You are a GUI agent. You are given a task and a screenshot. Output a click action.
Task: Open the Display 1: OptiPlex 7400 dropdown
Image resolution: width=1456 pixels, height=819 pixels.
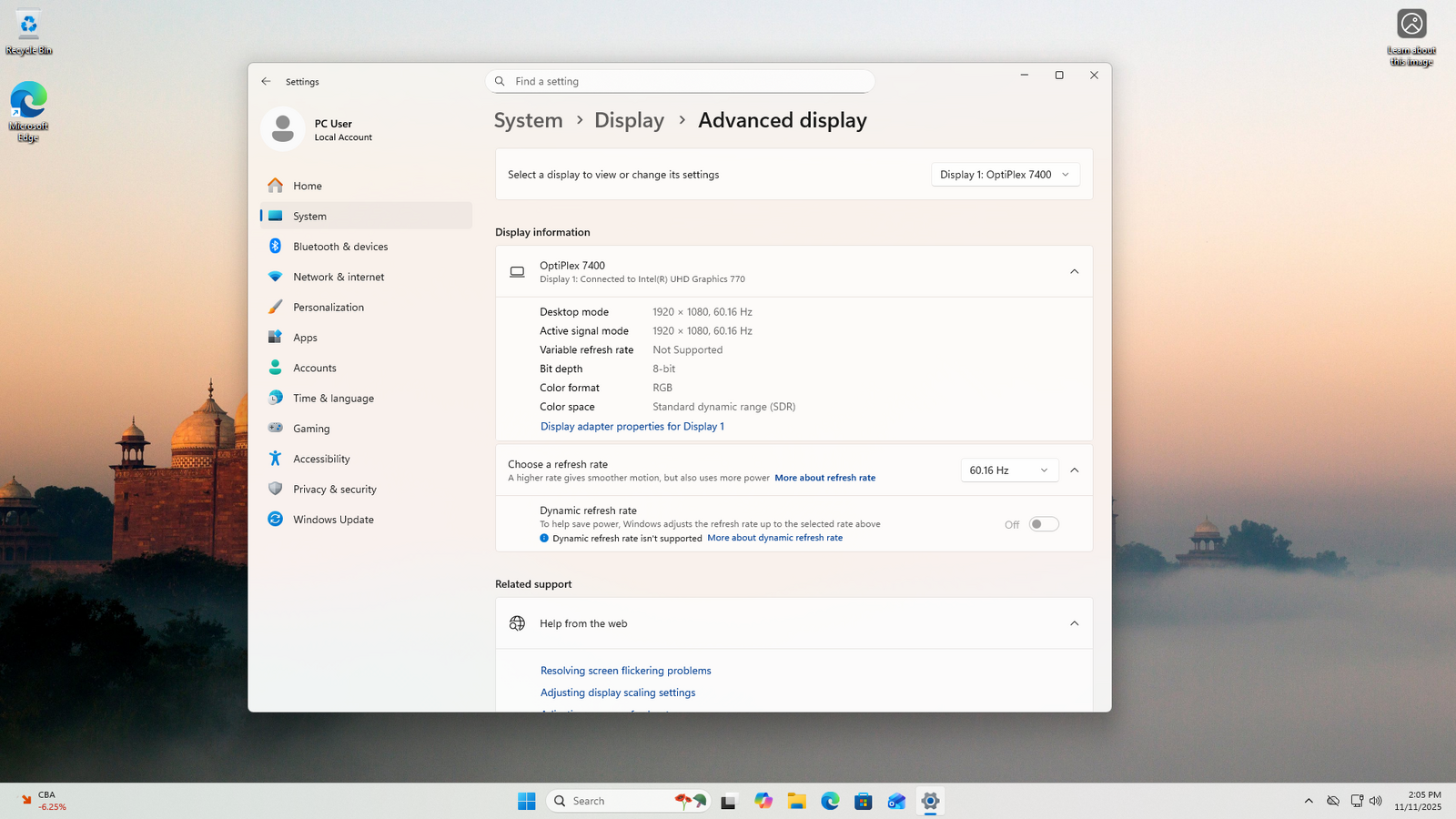click(x=1005, y=175)
